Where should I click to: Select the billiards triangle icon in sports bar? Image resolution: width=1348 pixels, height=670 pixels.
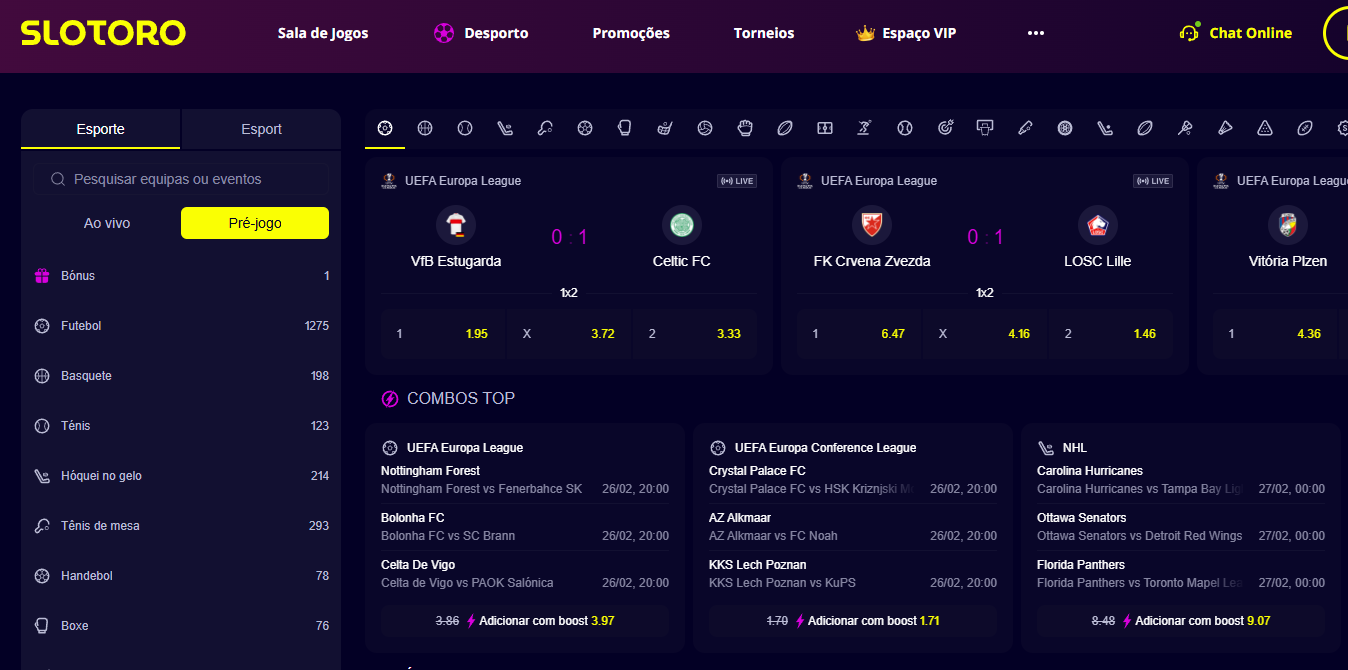pyautogui.click(x=1265, y=128)
